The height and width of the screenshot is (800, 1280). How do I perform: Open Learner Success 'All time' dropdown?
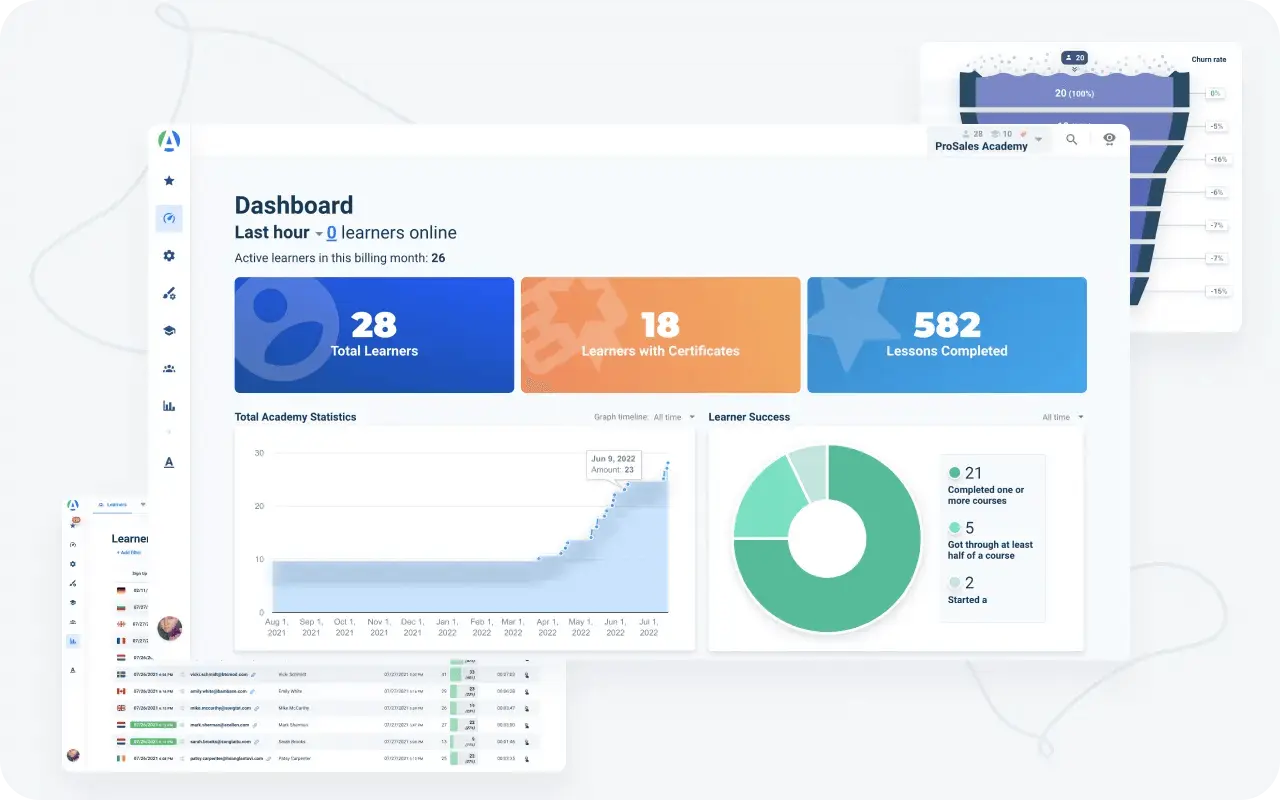pyautogui.click(x=1063, y=417)
